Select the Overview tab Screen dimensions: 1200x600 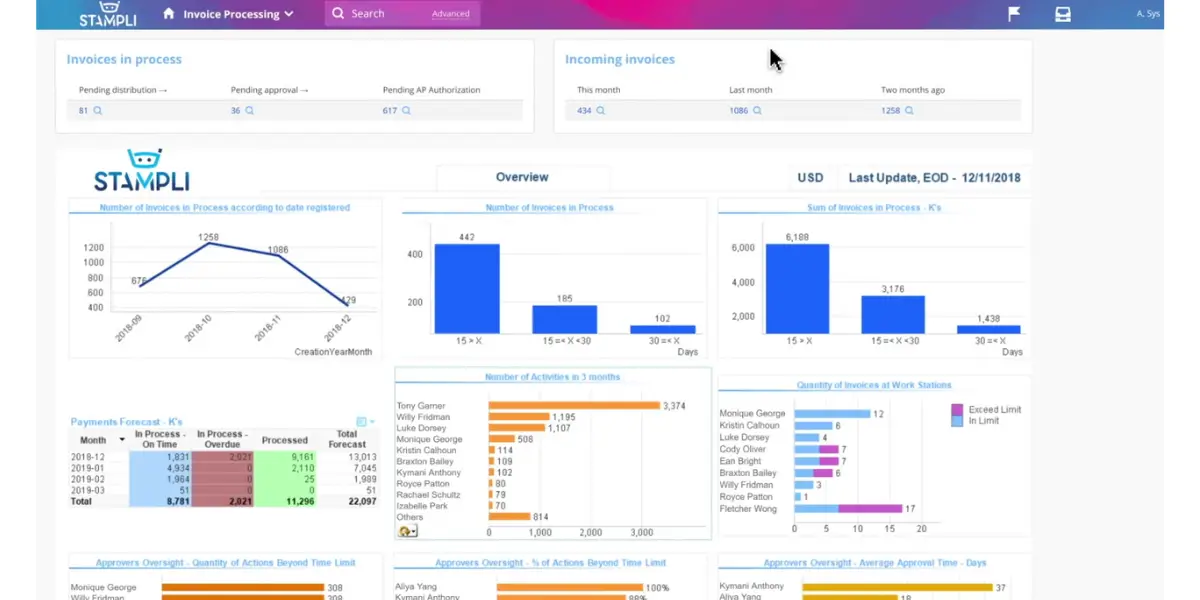pos(522,177)
